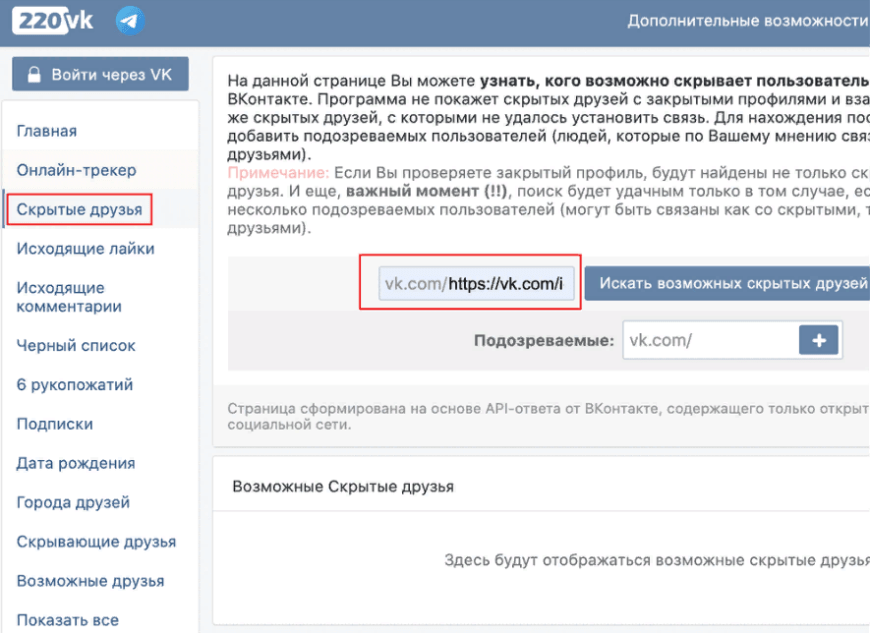This screenshot has height=633, width=870.
Task: Click Показать все in the sidebar
Action: click(68, 620)
